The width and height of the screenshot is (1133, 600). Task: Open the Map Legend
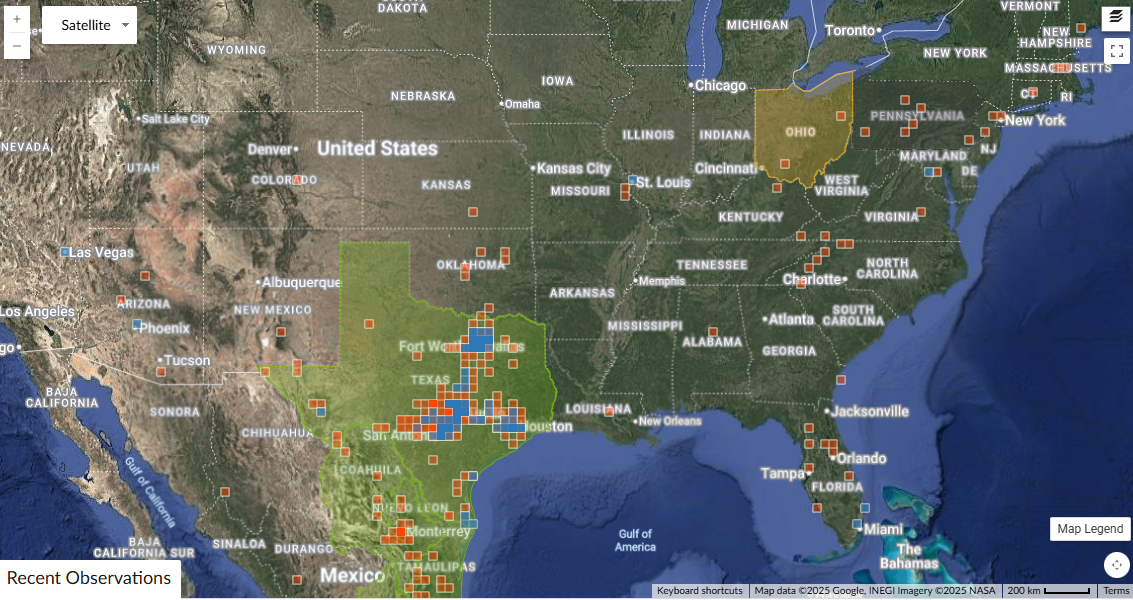point(1090,529)
